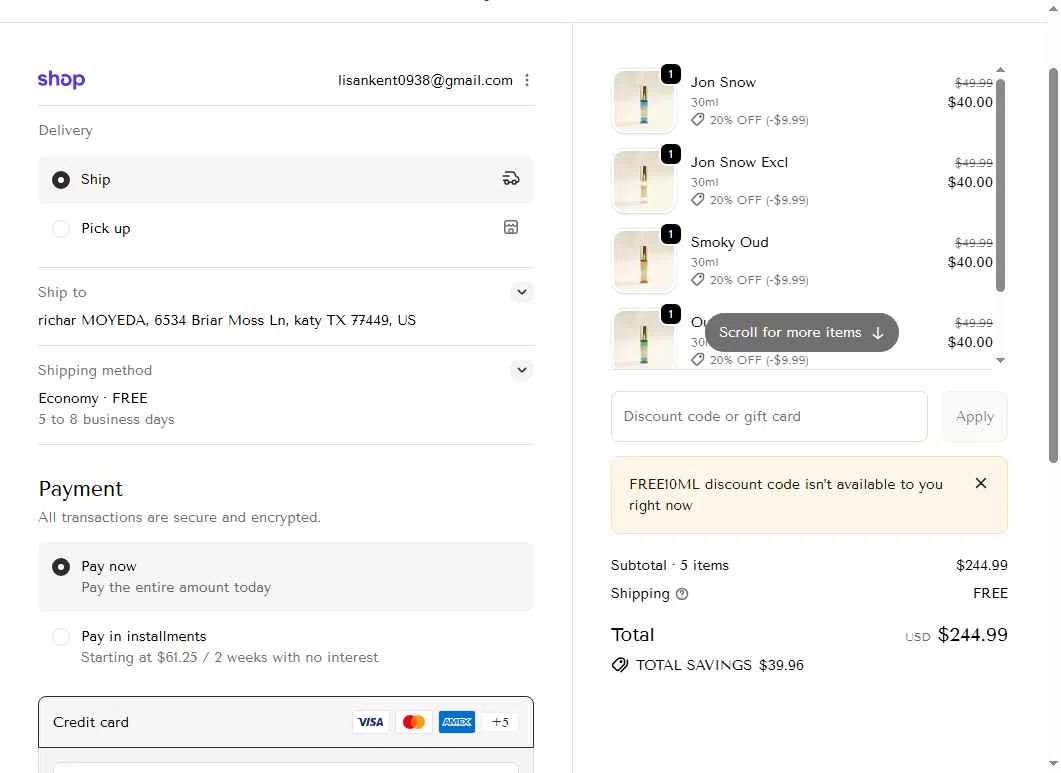Click the Shipping help question mark icon
The width and height of the screenshot is (1061, 773).
coord(682,594)
